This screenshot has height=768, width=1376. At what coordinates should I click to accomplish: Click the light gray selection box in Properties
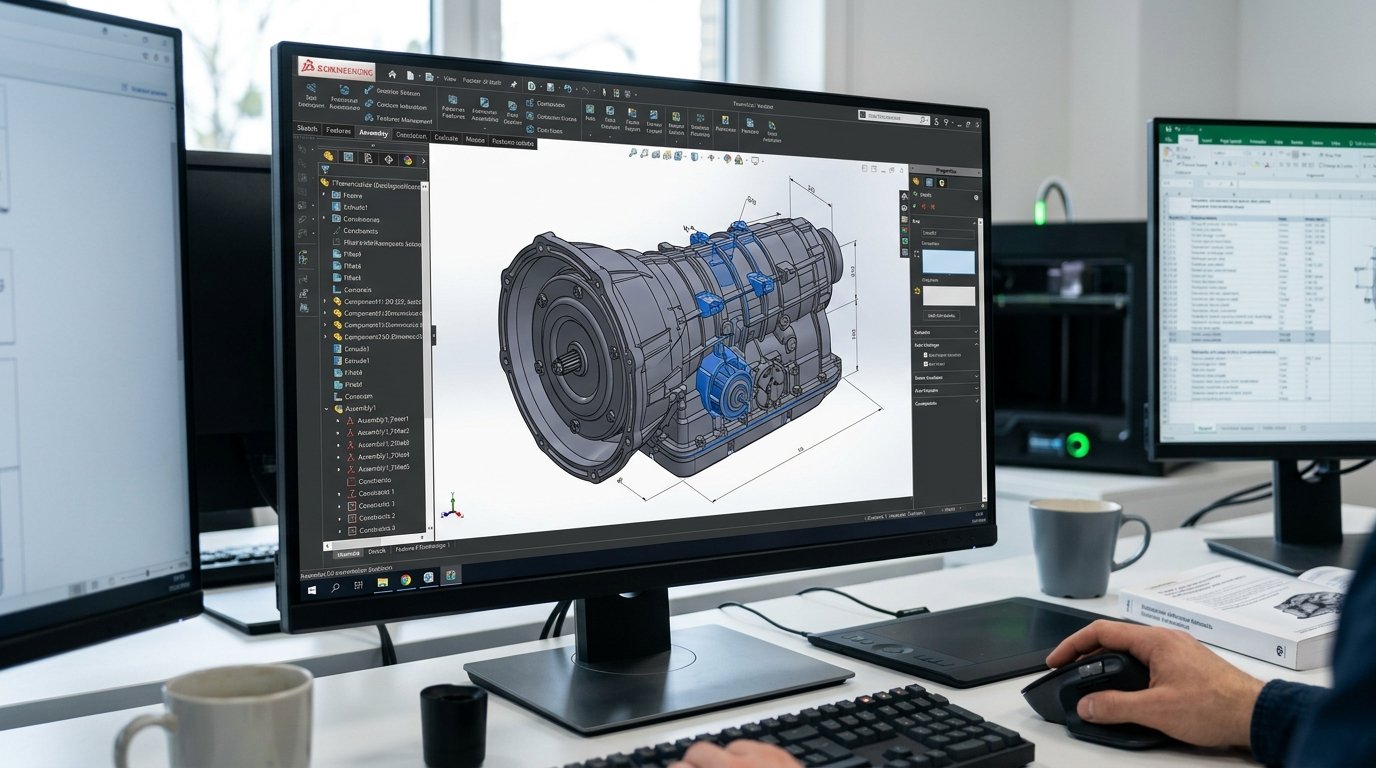click(x=949, y=296)
